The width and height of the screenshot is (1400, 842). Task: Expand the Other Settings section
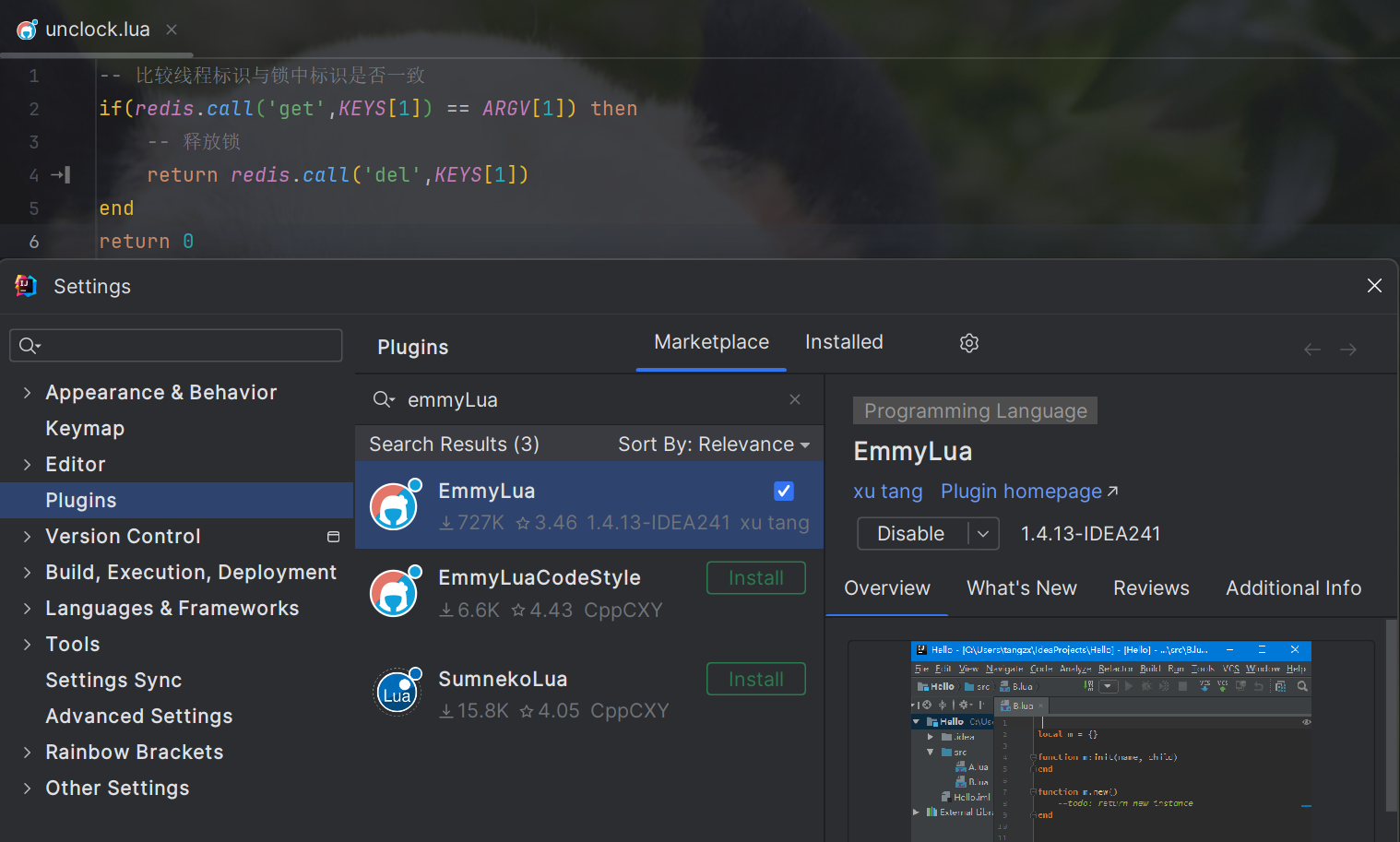point(28,789)
